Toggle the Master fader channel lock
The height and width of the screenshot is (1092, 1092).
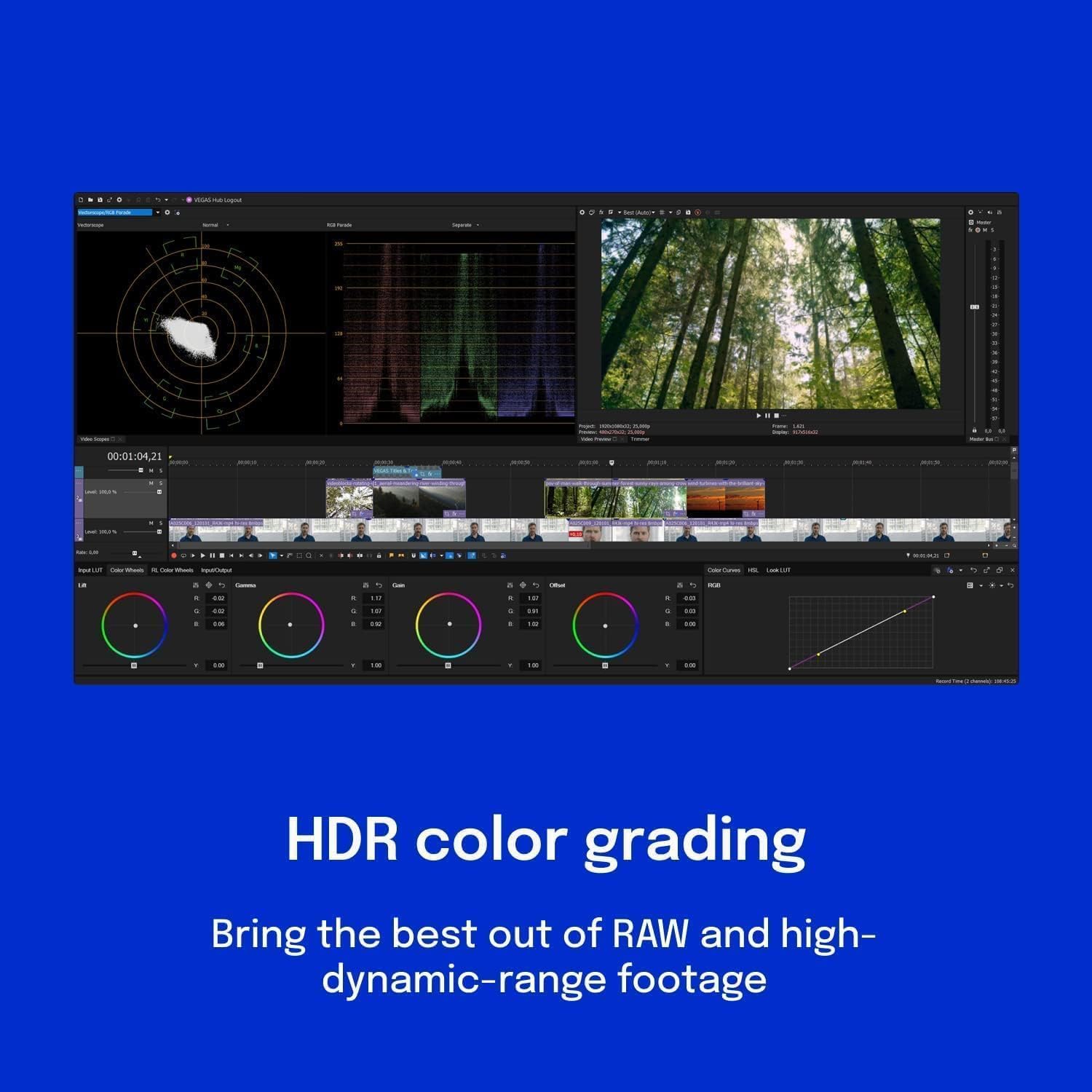click(x=974, y=430)
